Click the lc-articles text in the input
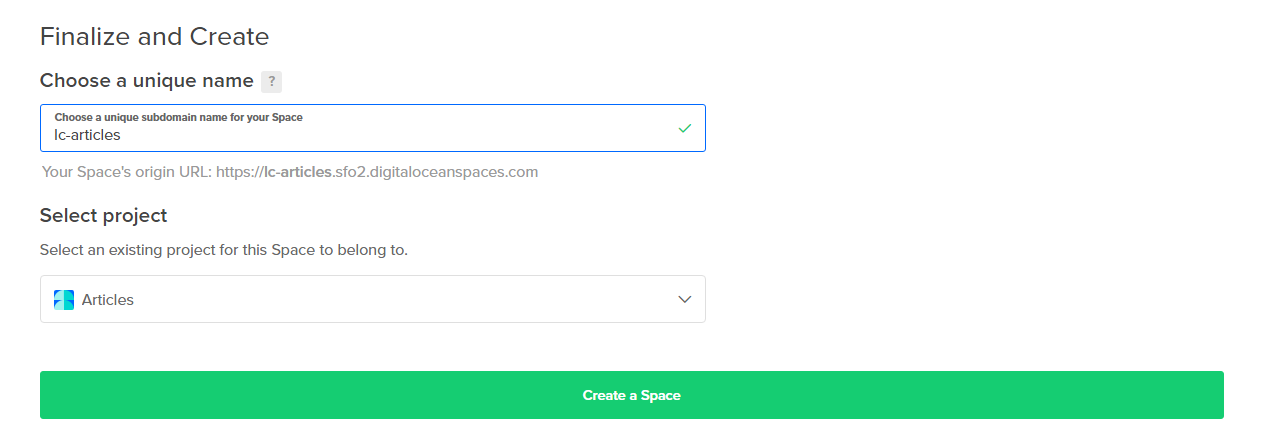 coord(88,135)
